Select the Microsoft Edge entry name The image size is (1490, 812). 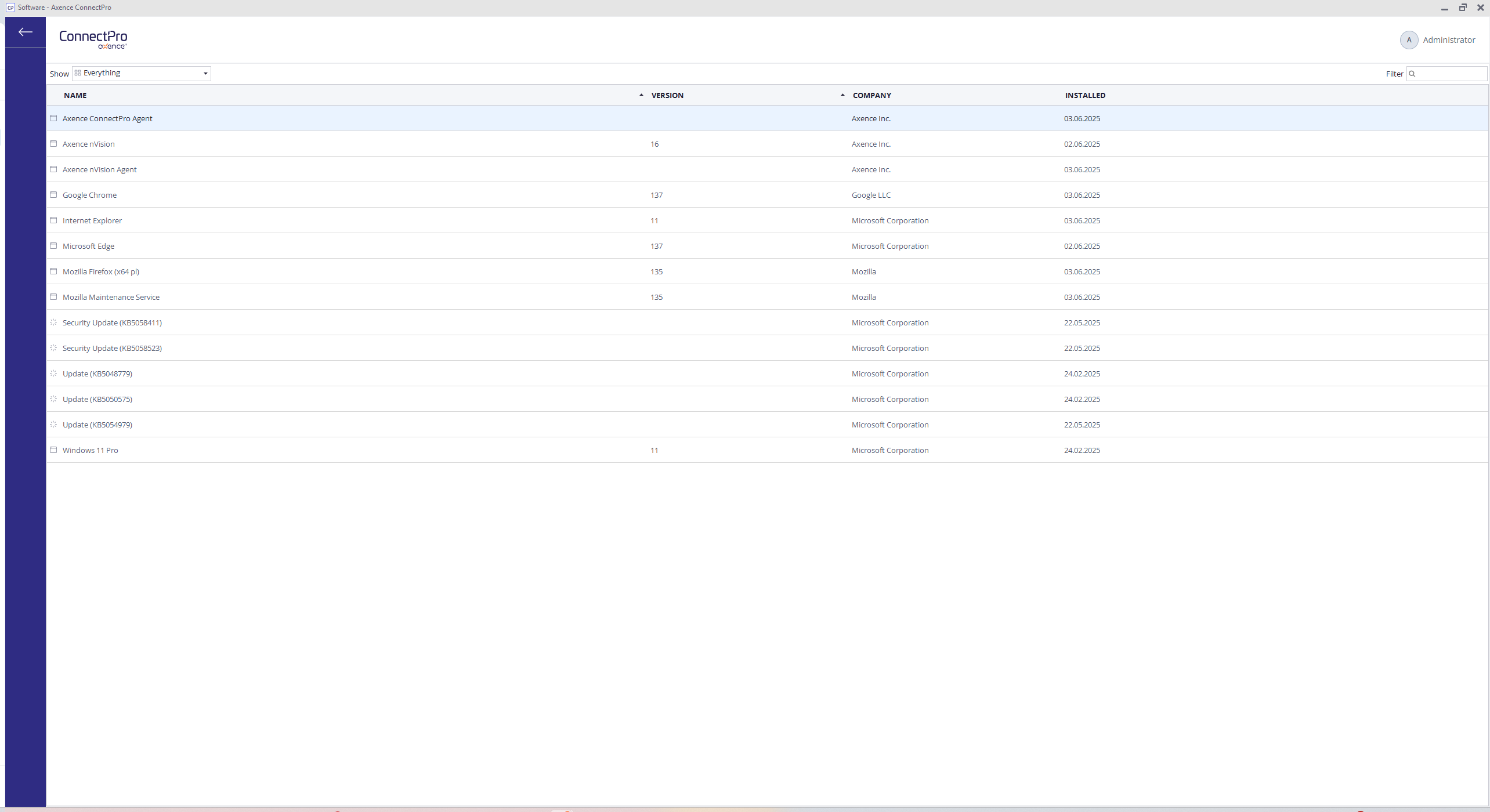click(88, 246)
